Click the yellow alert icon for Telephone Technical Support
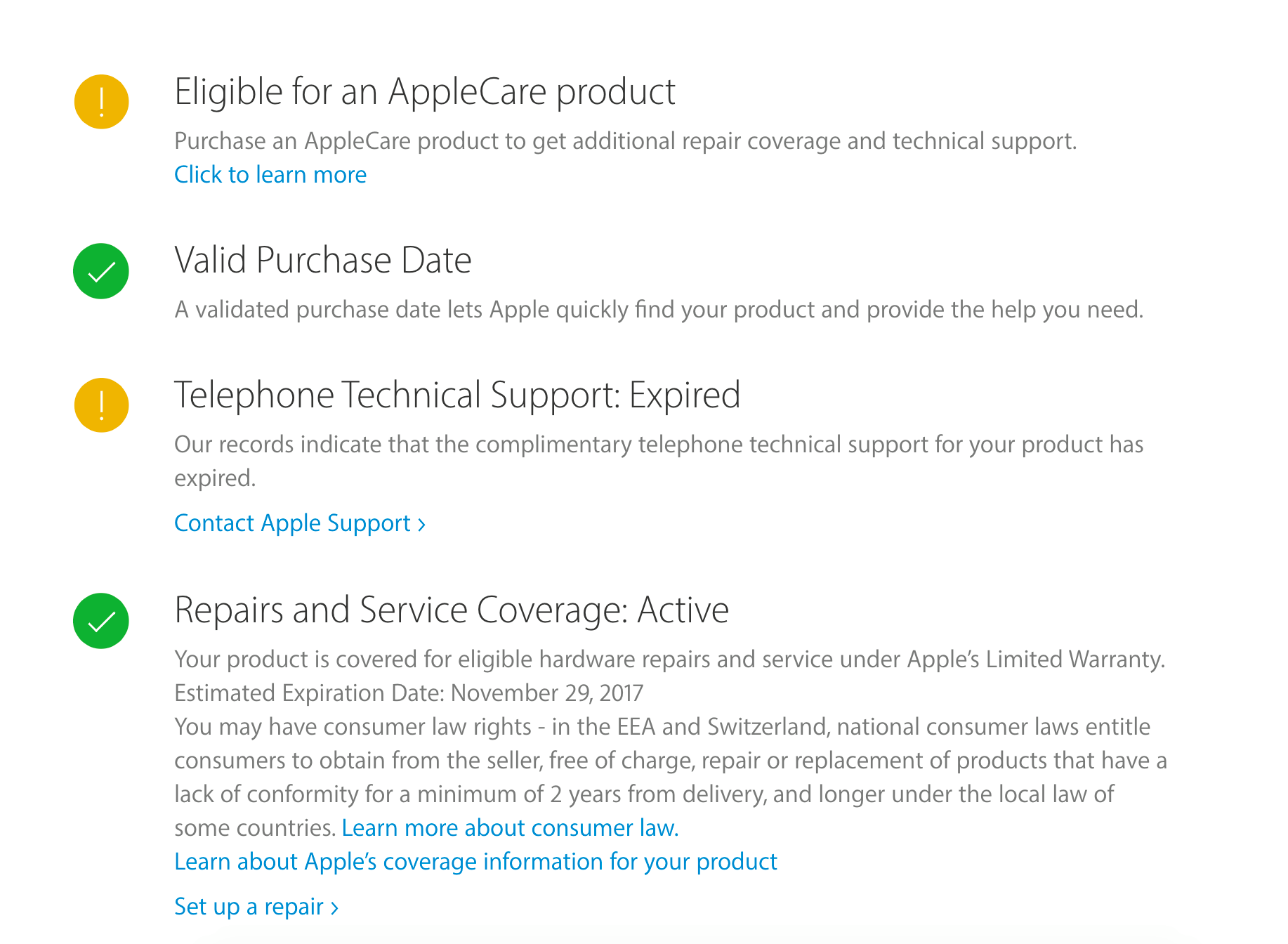The width and height of the screenshot is (1288, 944). (102, 405)
